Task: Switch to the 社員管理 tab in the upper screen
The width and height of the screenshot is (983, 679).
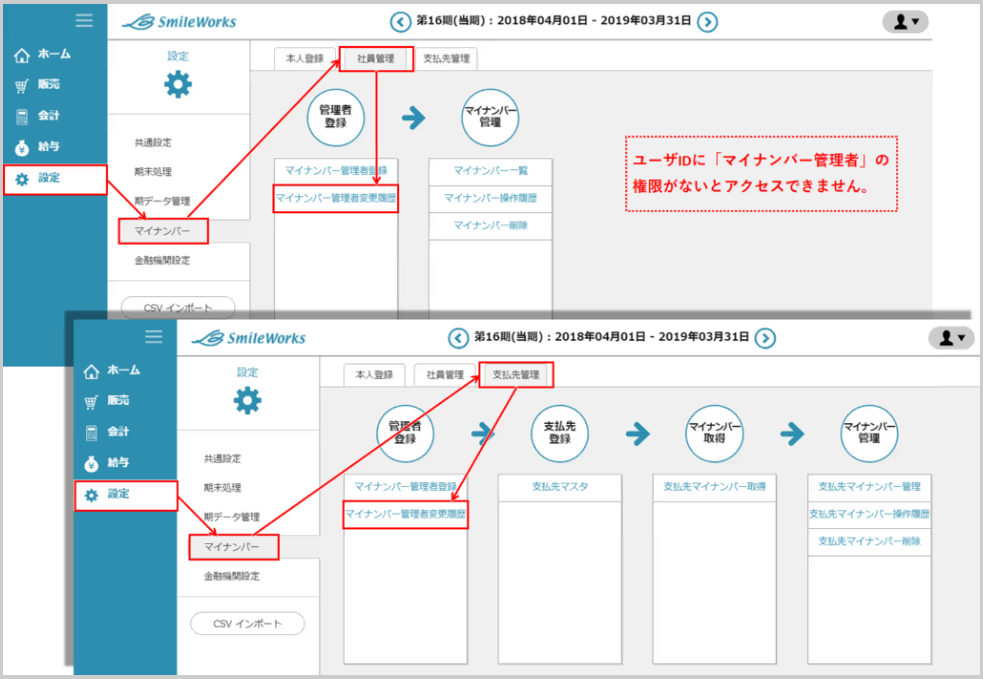Action: click(376, 59)
